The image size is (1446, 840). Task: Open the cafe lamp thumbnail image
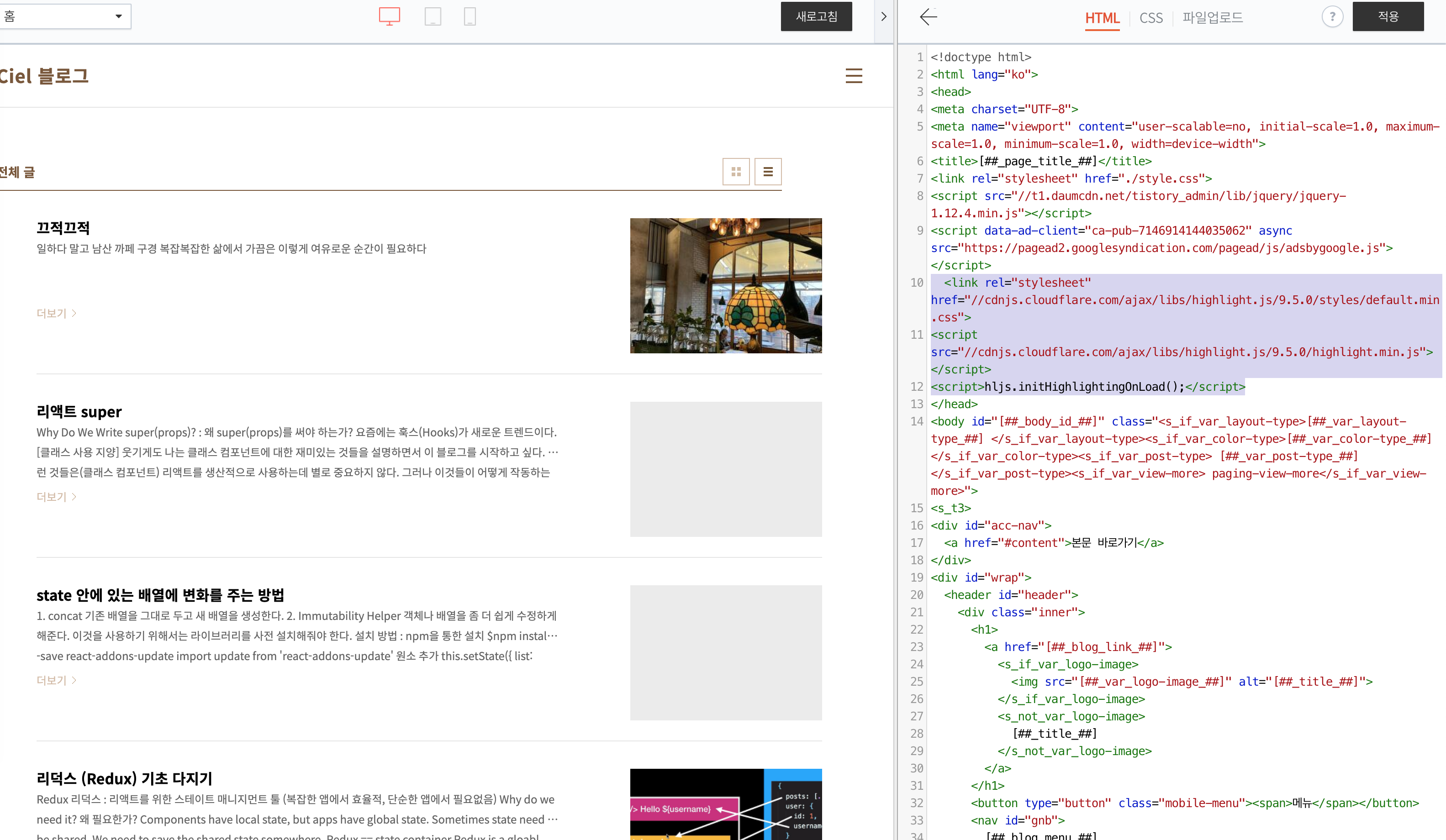click(x=725, y=285)
